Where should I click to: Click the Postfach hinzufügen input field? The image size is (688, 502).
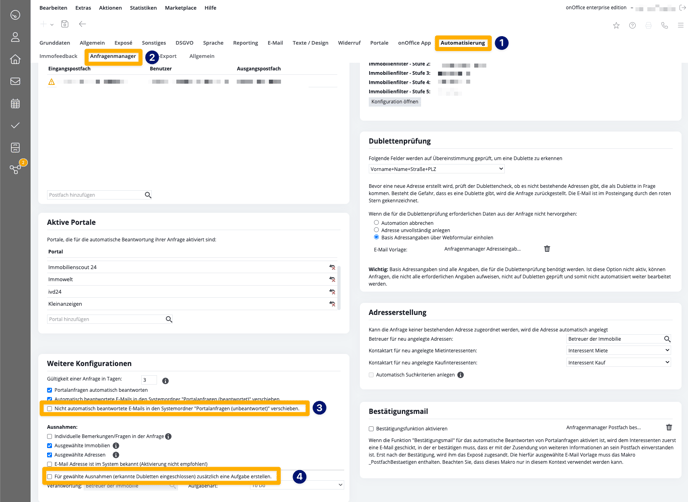[95, 195]
